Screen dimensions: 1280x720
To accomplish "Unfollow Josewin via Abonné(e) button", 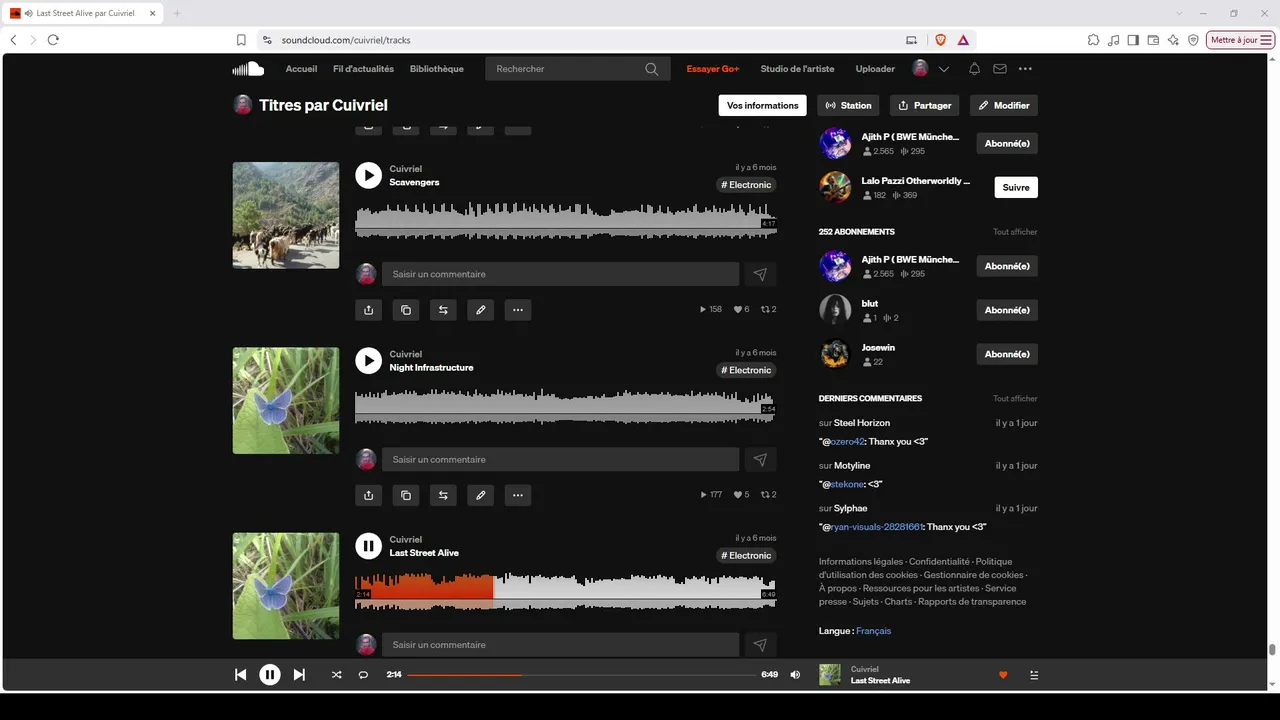I will [x=1007, y=354].
